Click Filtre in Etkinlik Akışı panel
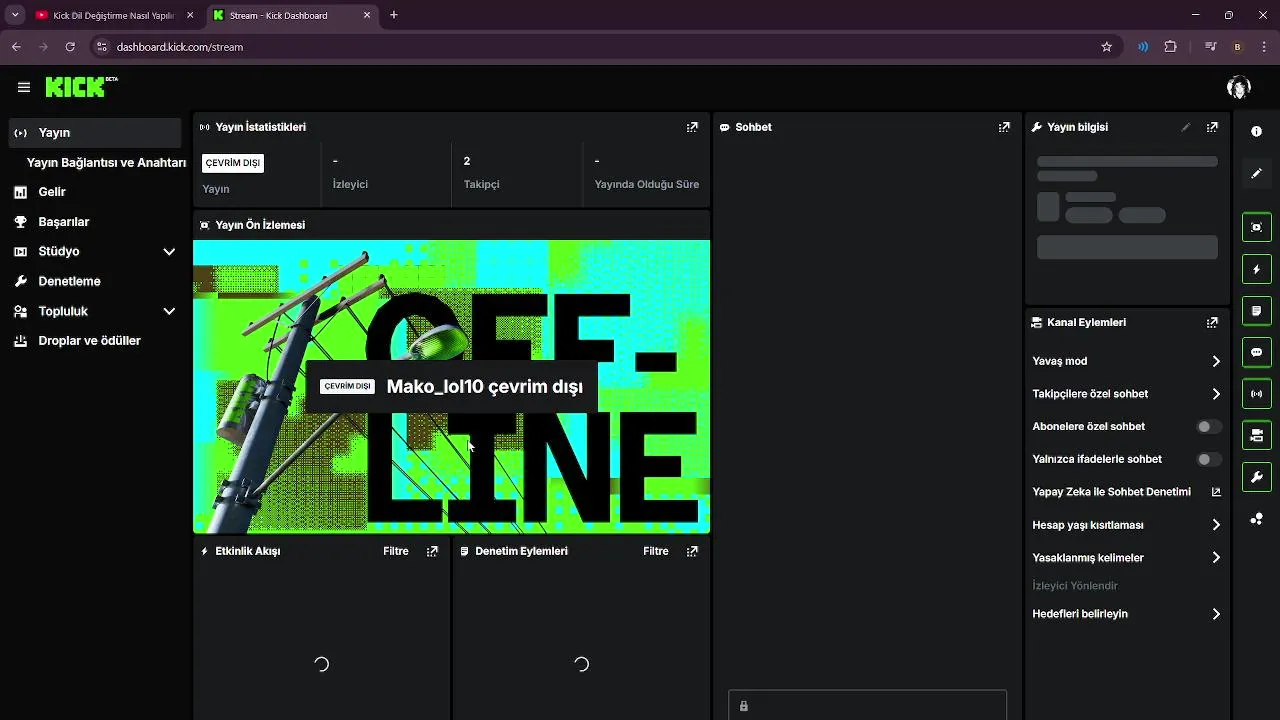The width and height of the screenshot is (1280, 720). pyautogui.click(x=396, y=551)
